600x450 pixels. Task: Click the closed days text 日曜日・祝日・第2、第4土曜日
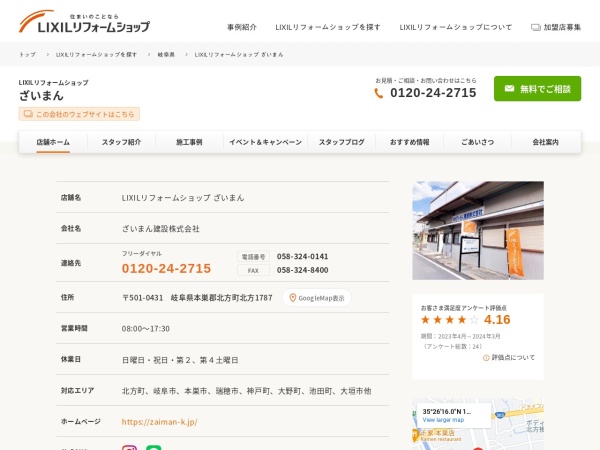tap(180, 360)
